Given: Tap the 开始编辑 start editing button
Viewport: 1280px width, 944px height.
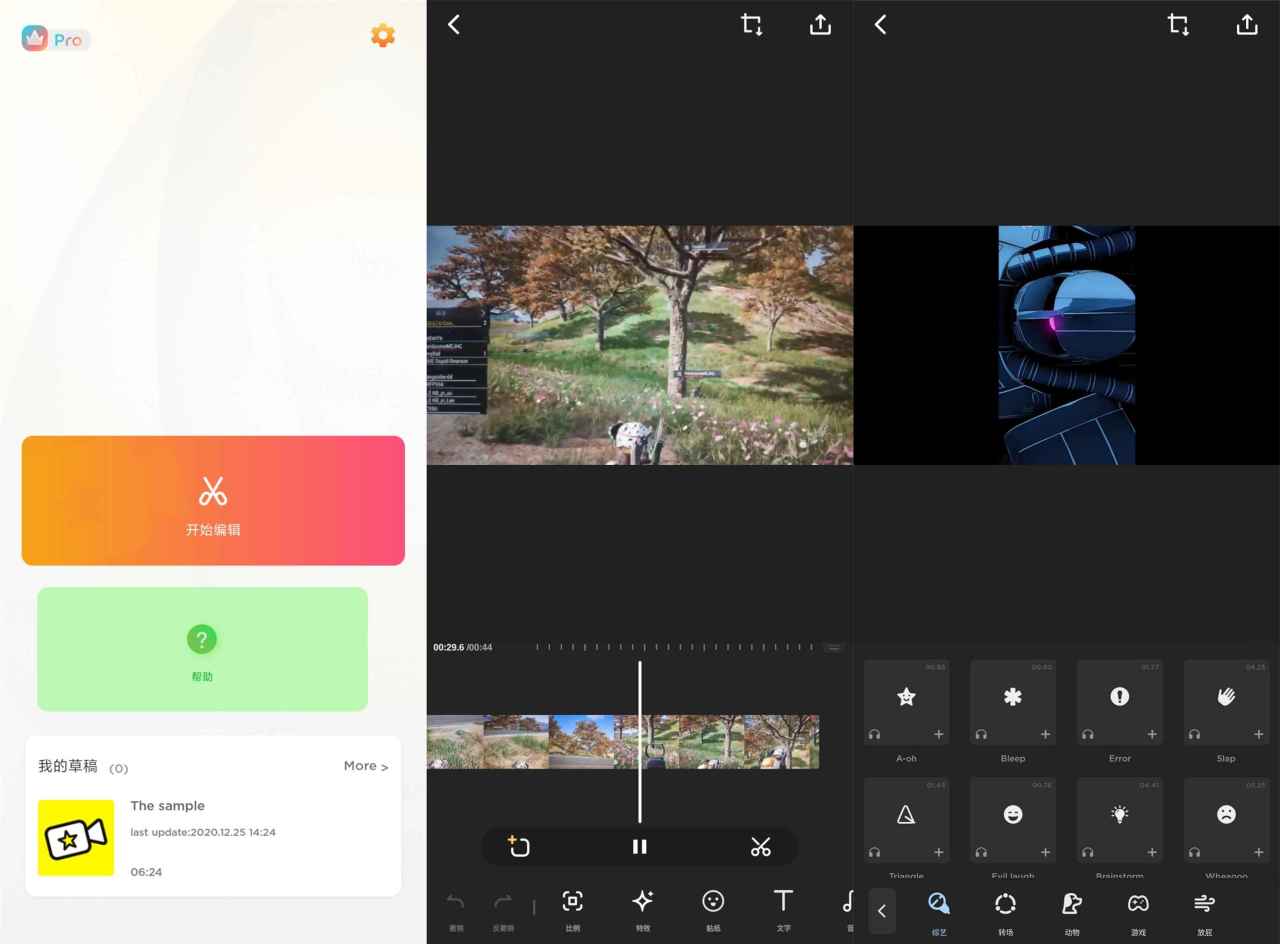Looking at the screenshot, I should [213, 501].
